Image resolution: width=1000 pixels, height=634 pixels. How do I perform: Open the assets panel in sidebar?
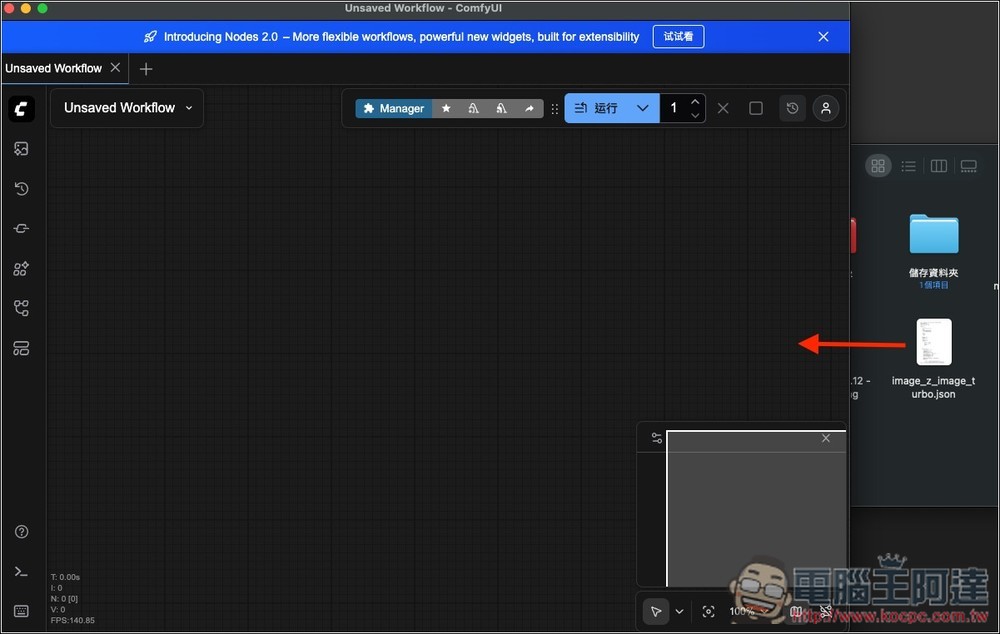[x=22, y=149]
